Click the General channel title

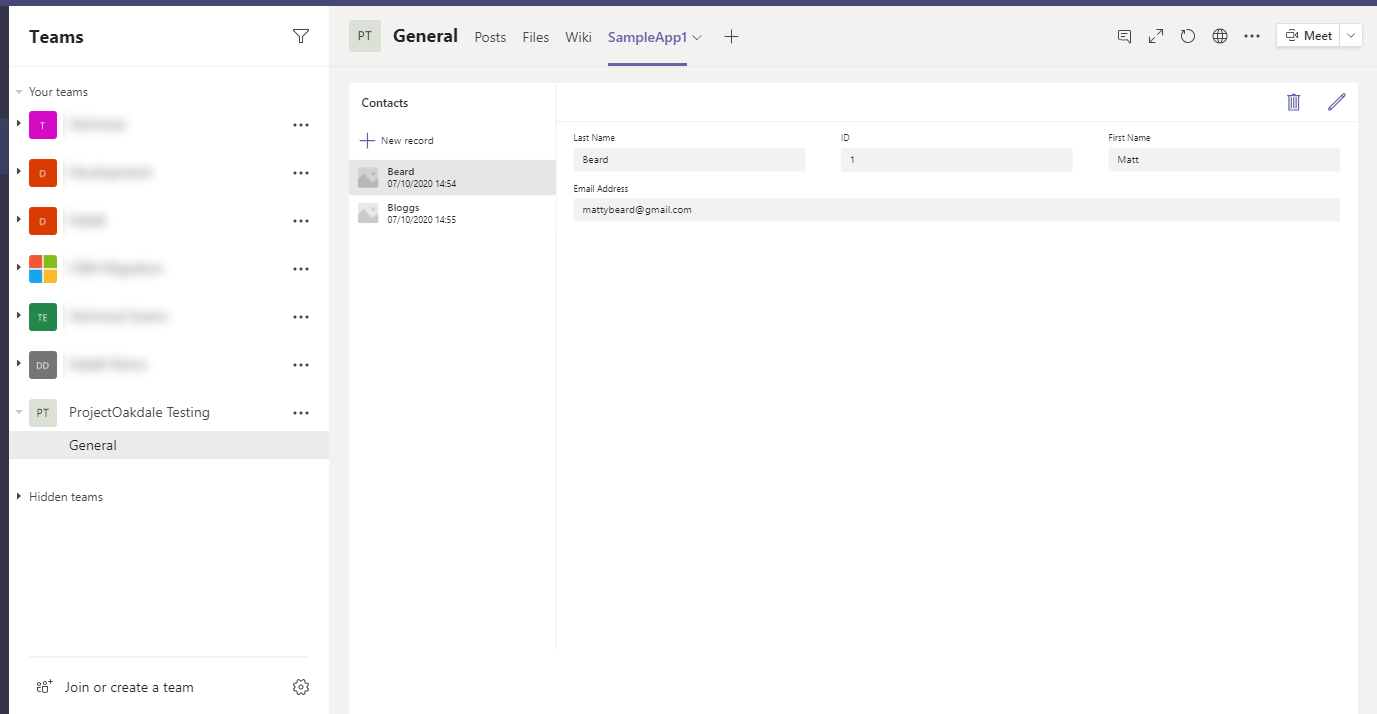coord(425,36)
